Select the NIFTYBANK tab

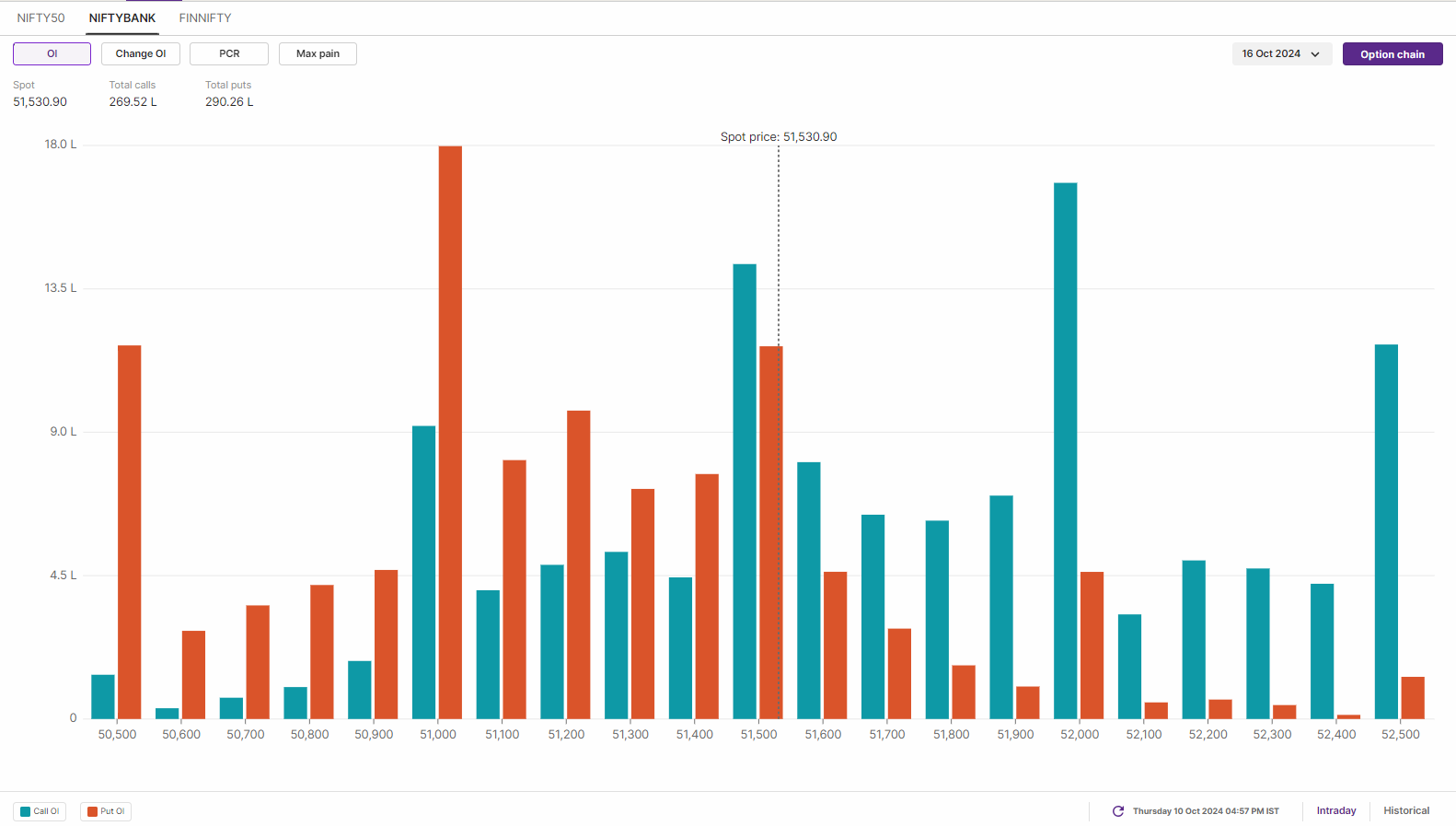point(122,18)
